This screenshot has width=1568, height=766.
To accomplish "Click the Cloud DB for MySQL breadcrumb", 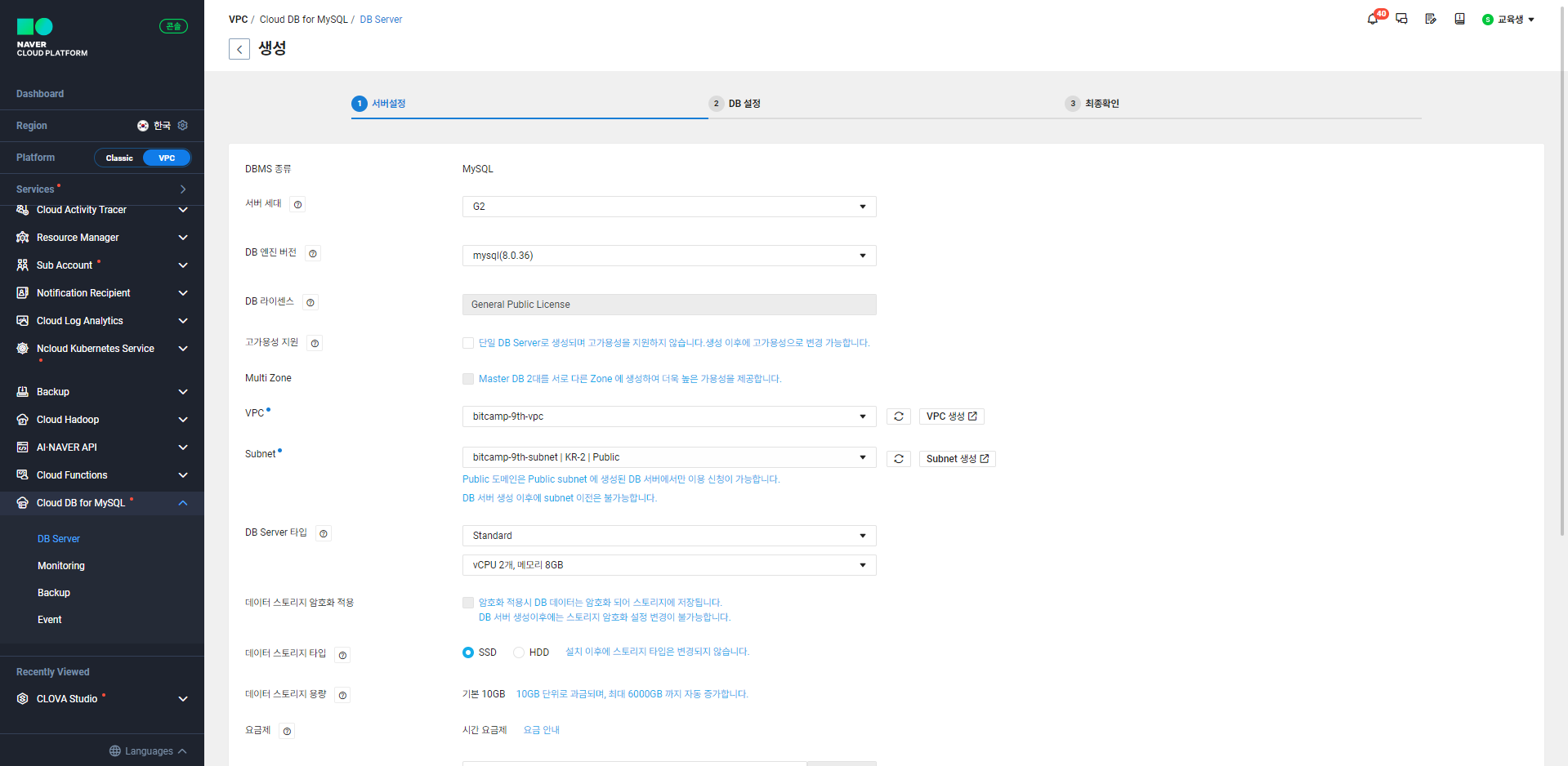I will pos(304,20).
